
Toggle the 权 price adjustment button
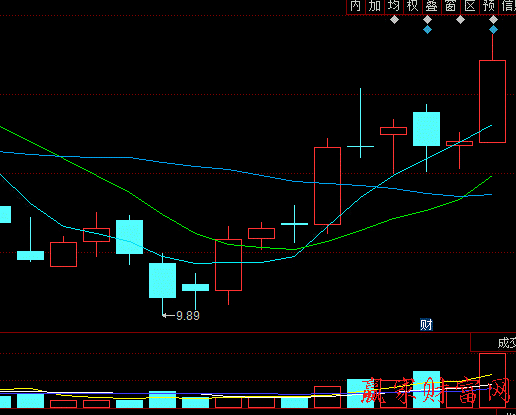point(413,6)
